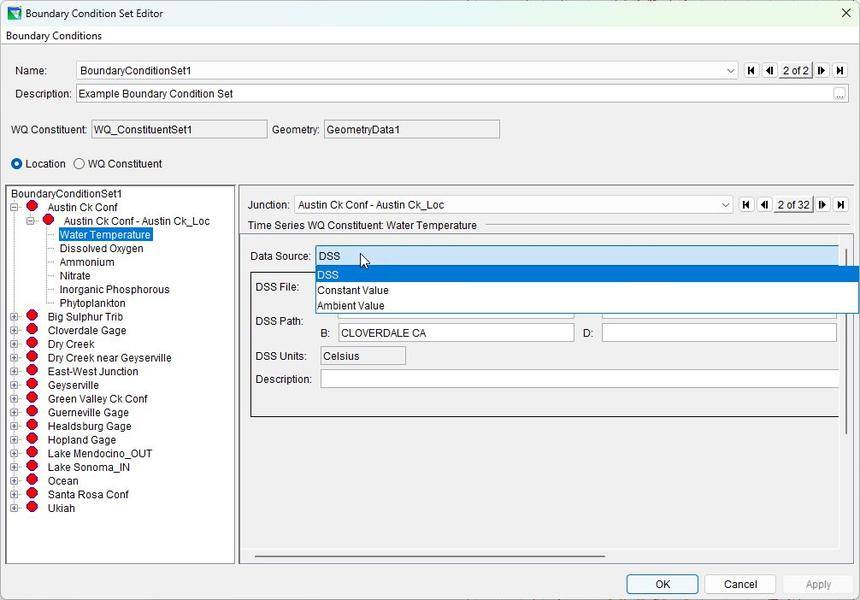Choose Constant Value as data source

pos(587,290)
